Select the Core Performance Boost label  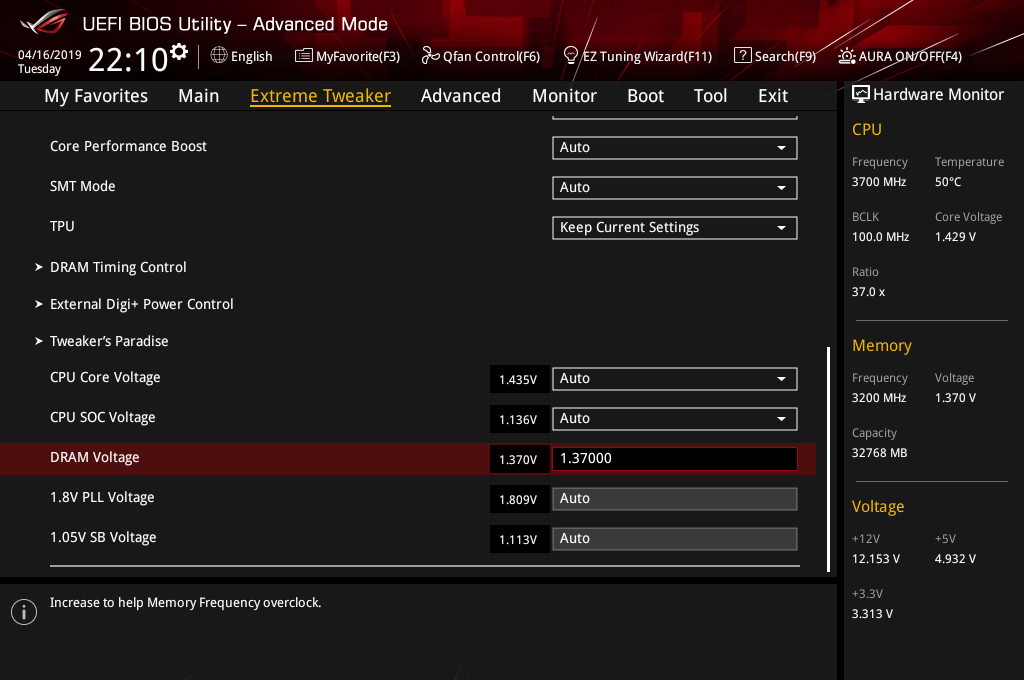click(x=128, y=146)
